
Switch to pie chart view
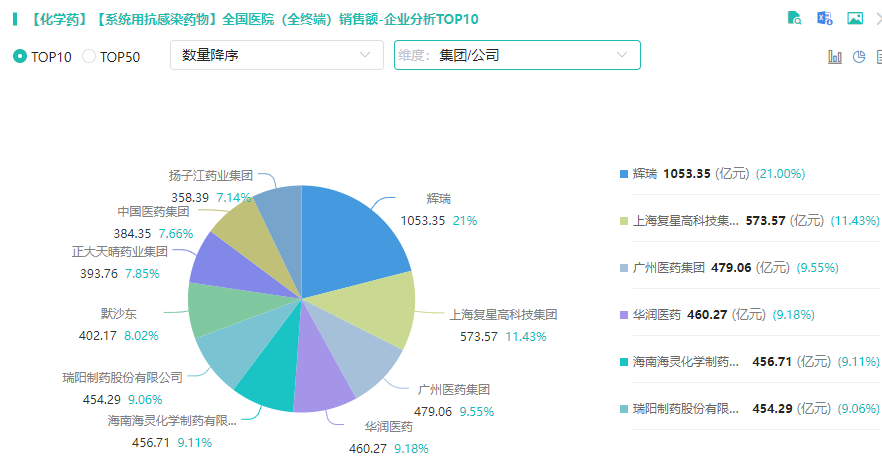coord(858,57)
